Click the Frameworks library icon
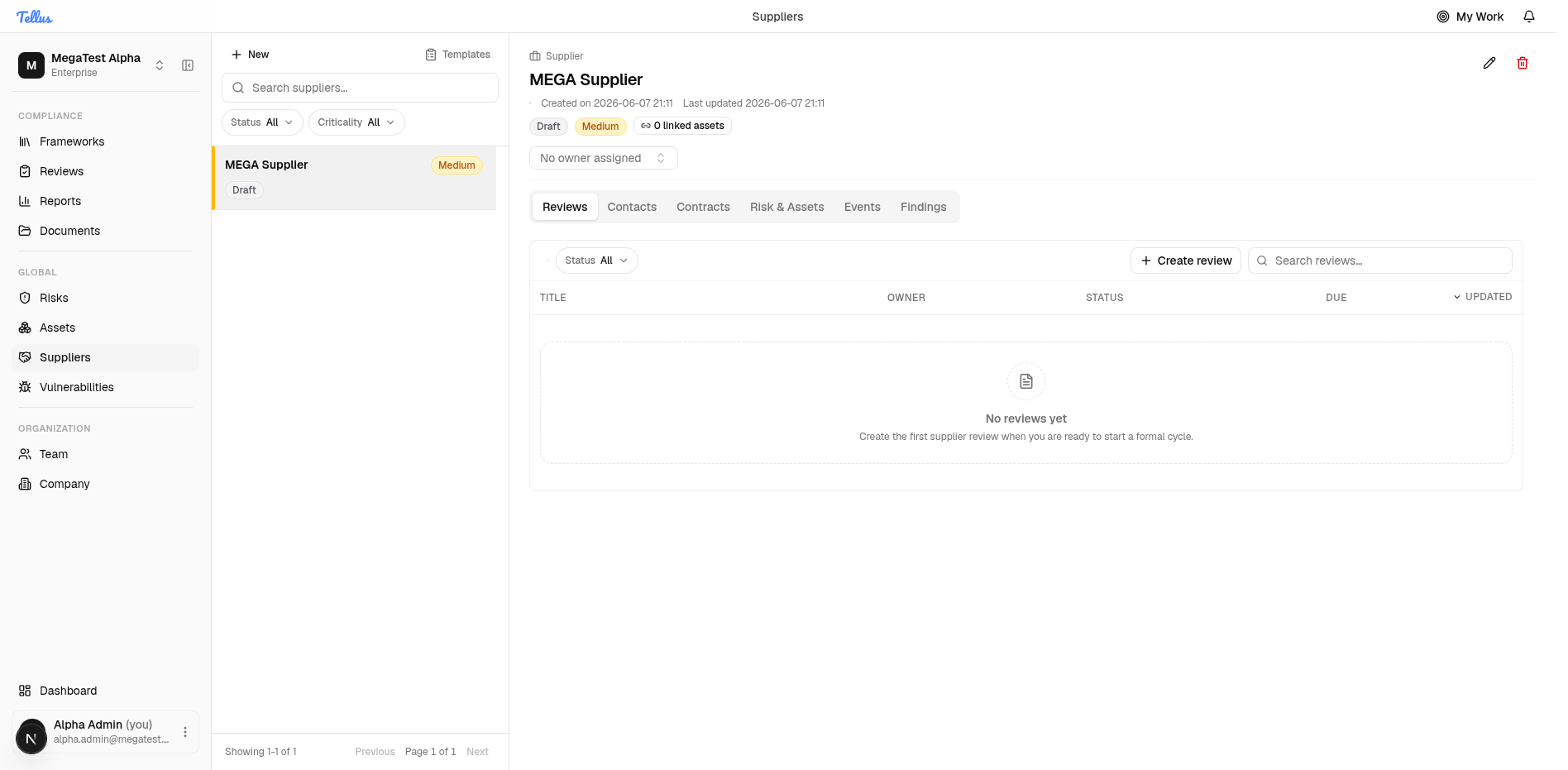Viewport: 1568px width, 770px height. click(25, 141)
